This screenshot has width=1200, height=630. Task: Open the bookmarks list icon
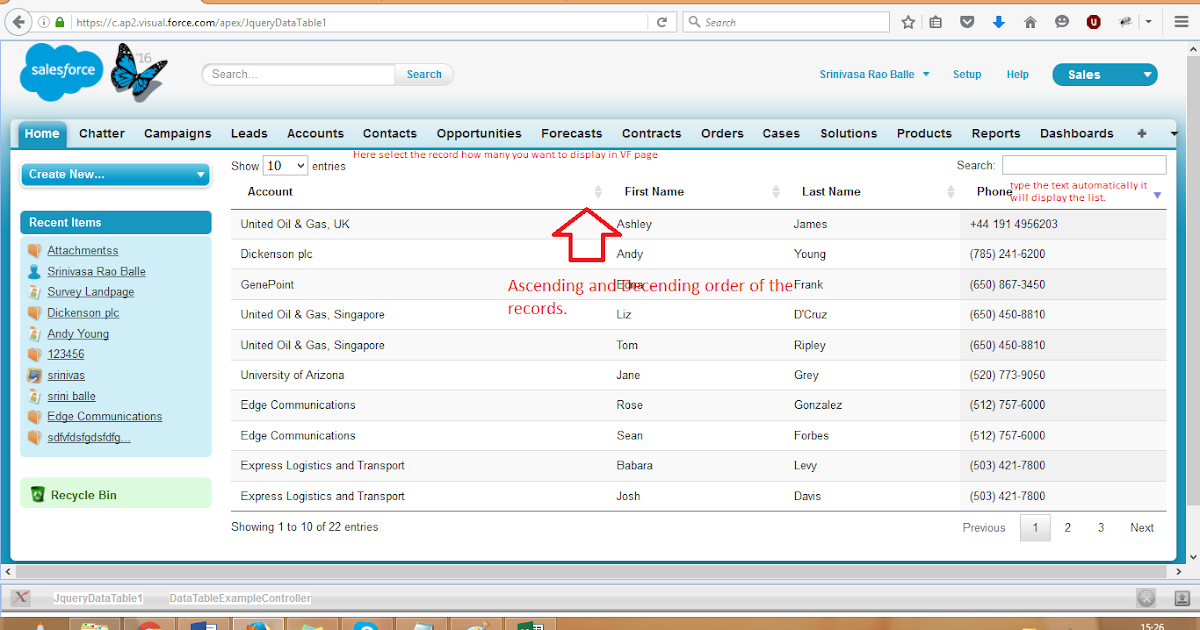tap(936, 21)
